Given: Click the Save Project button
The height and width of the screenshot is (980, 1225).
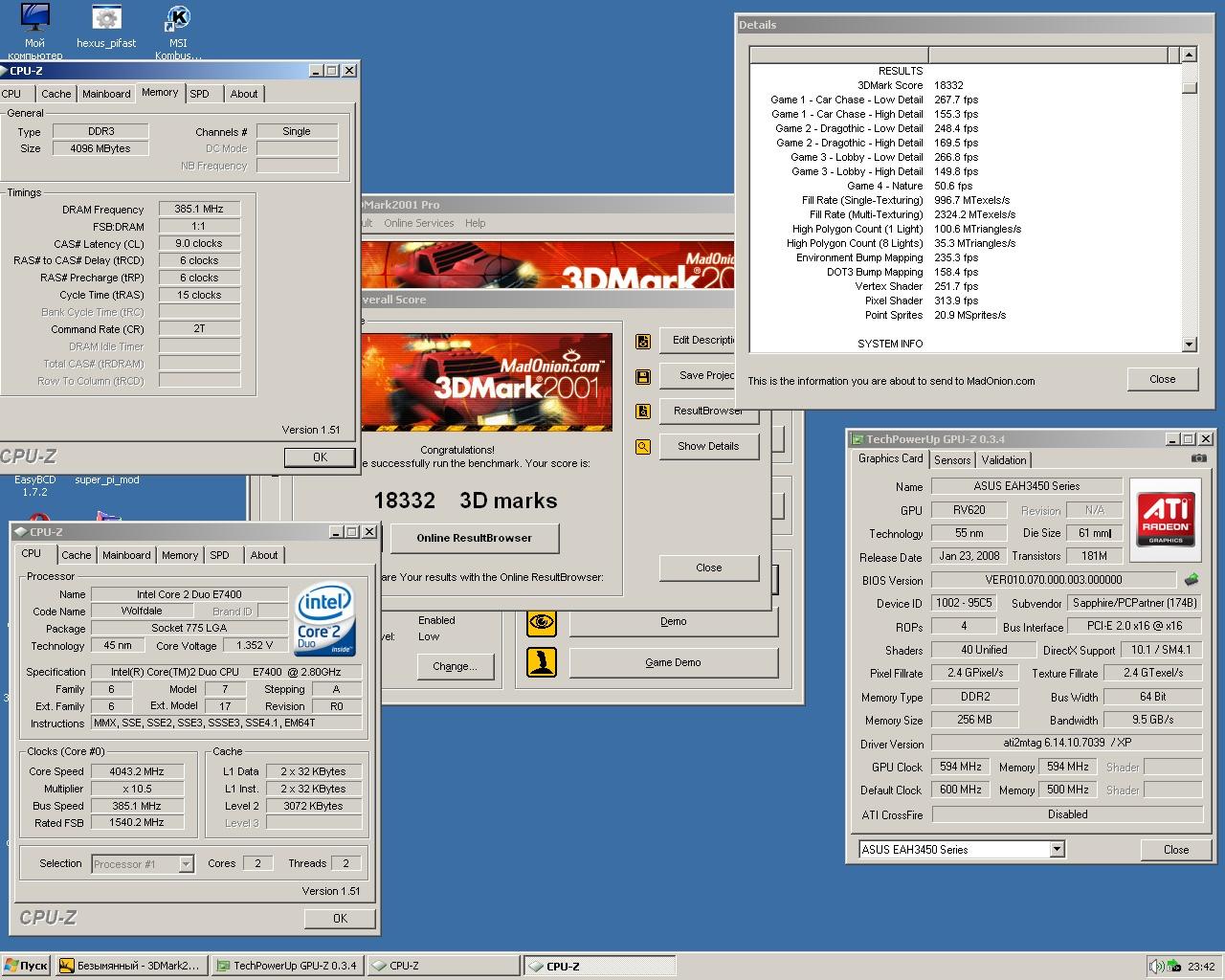Looking at the screenshot, I should click(x=699, y=375).
